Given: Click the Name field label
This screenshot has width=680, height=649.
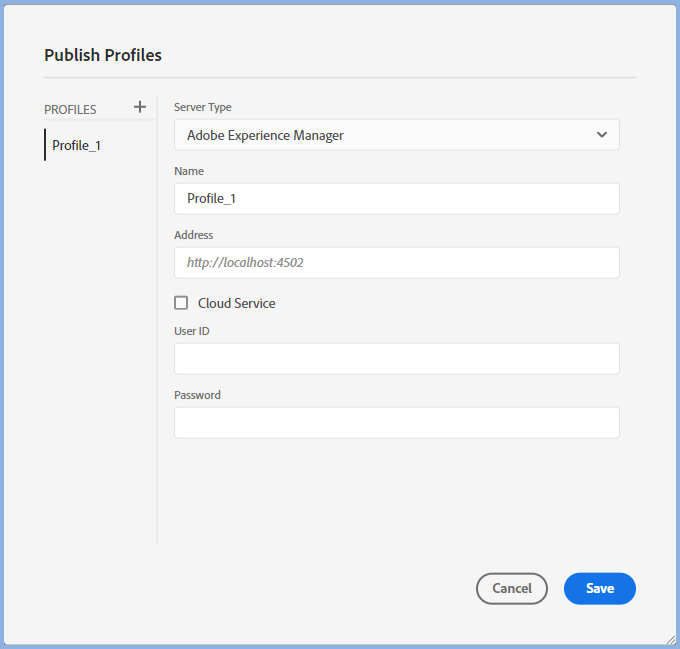Looking at the screenshot, I should pyautogui.click(x=189, y=171).
